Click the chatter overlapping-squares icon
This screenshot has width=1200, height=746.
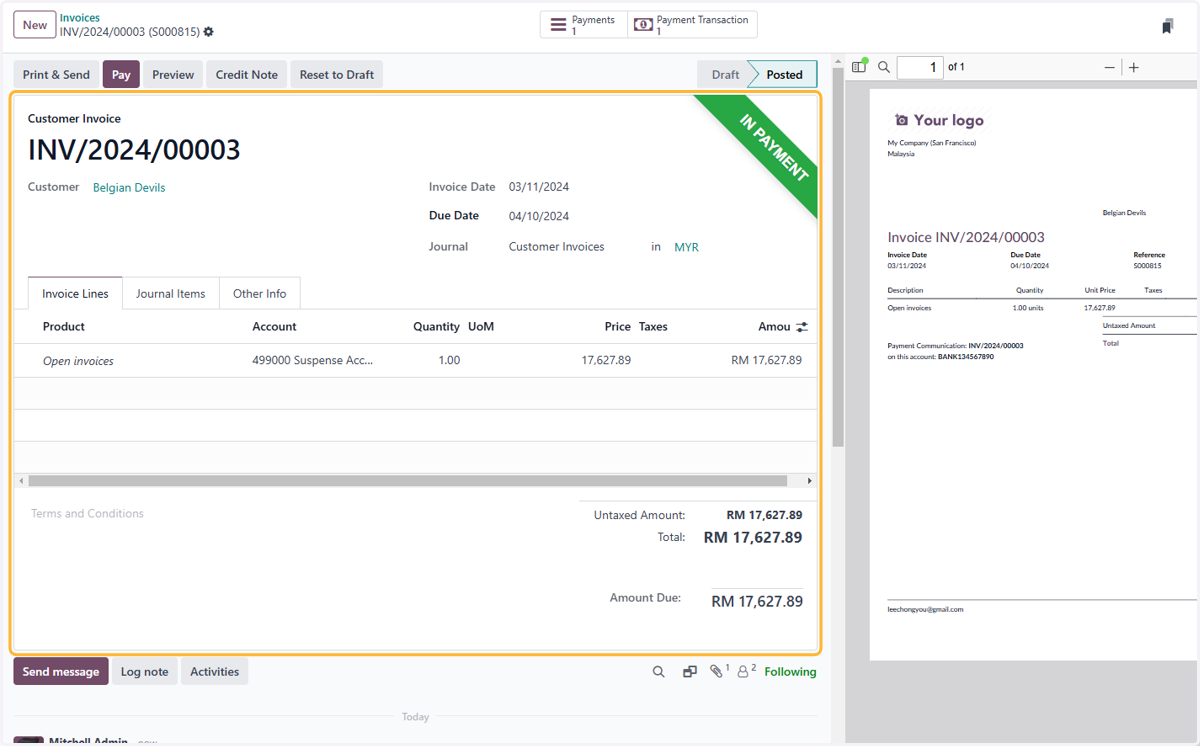pyautogui.click(x=690, y=672)
